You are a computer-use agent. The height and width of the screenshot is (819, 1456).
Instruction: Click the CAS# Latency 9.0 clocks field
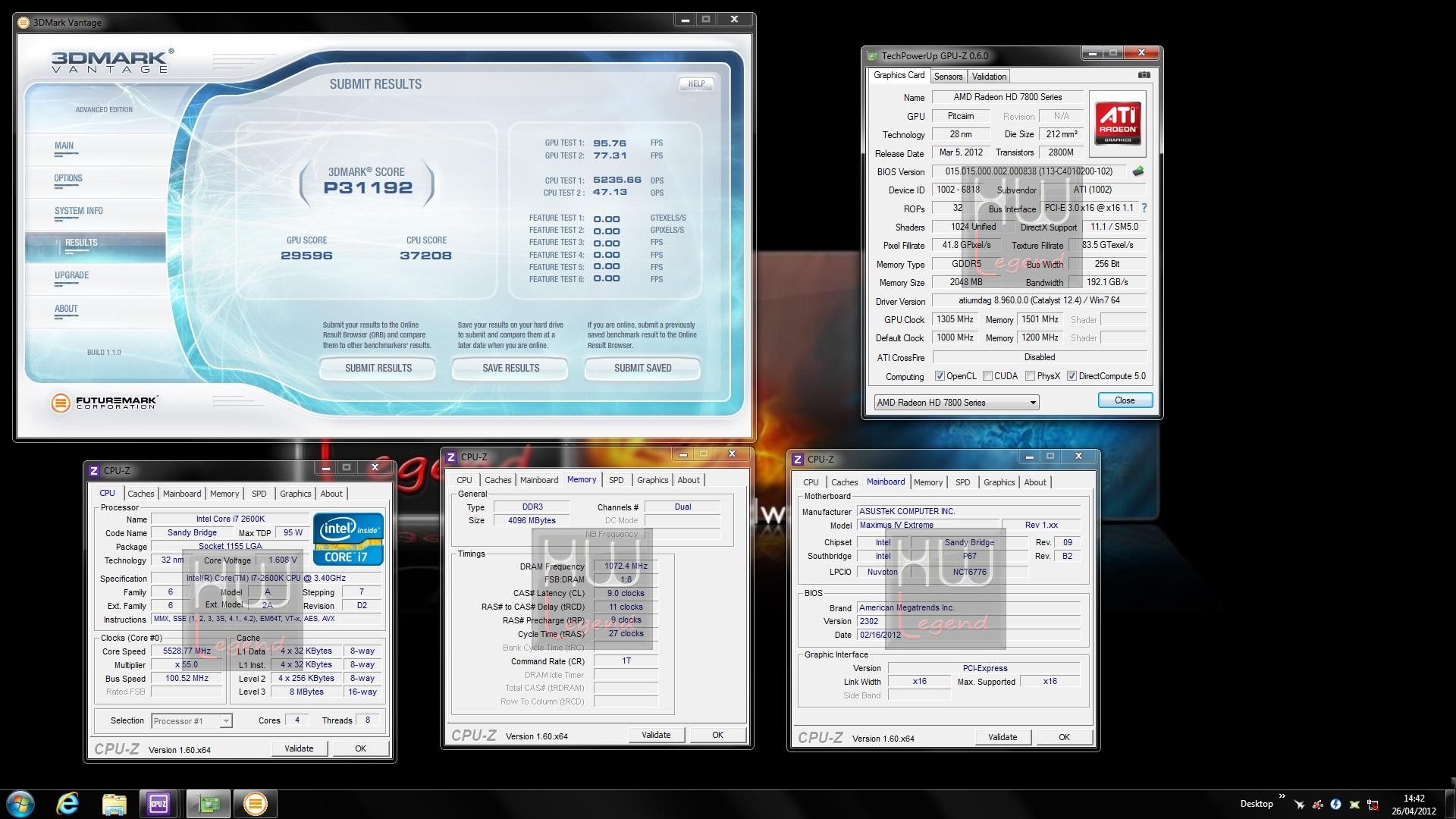[626, 594]
